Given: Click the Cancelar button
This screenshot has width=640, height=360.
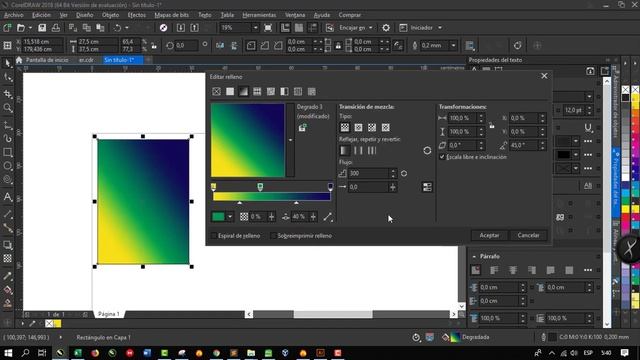Looking at the screenshot, I should 528,236.
